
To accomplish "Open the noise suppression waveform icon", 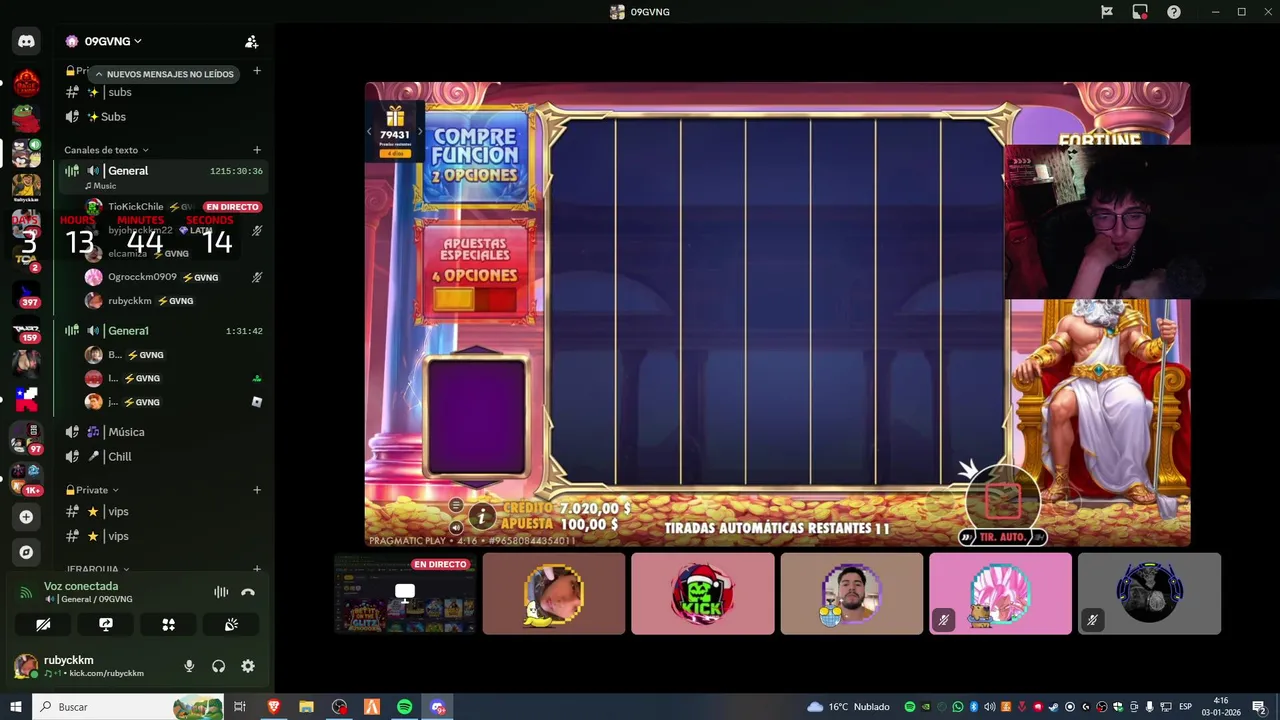I will [x=221, y=592].
